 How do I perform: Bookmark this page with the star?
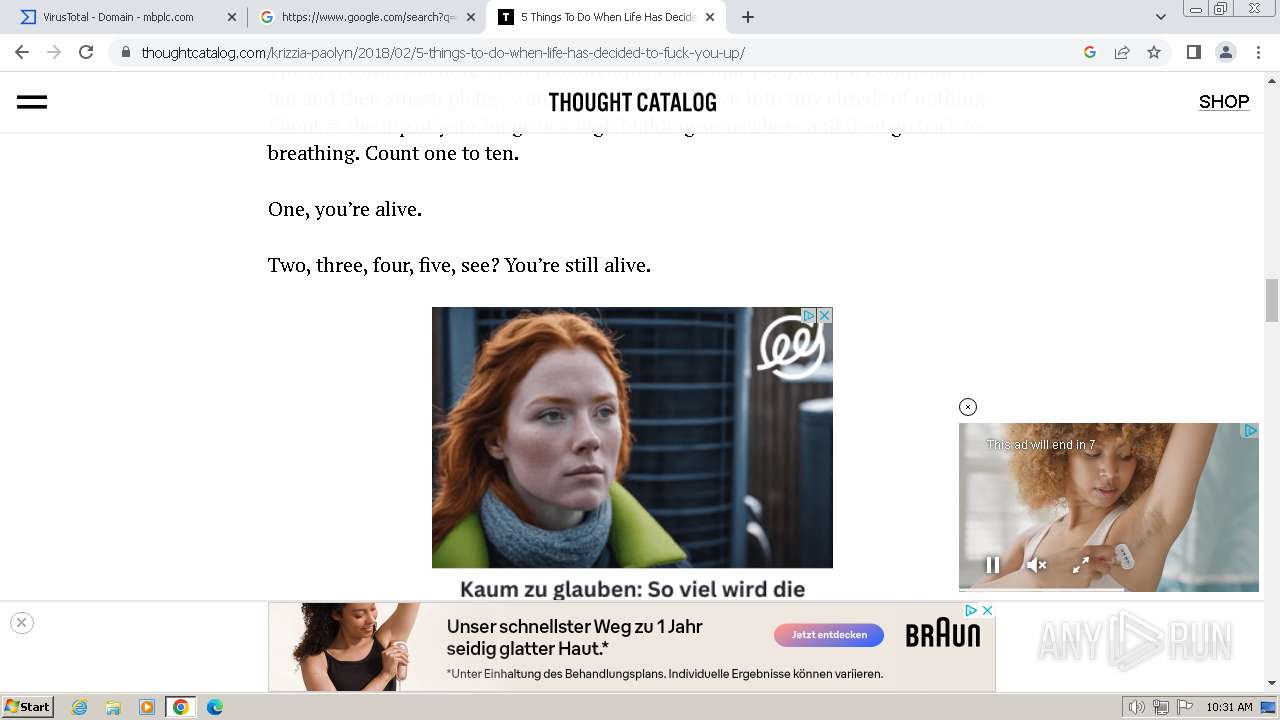coord(1154,52)
